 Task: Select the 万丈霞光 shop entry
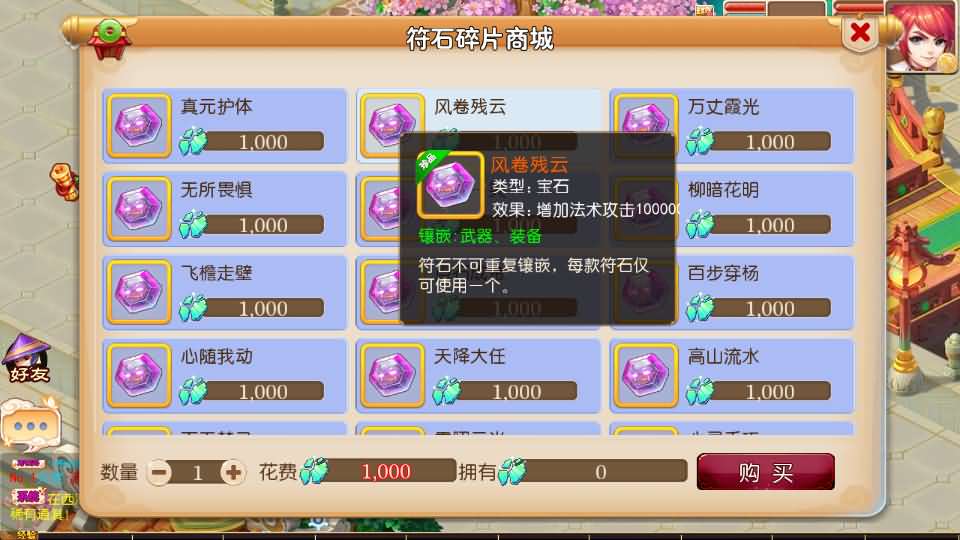732,126
